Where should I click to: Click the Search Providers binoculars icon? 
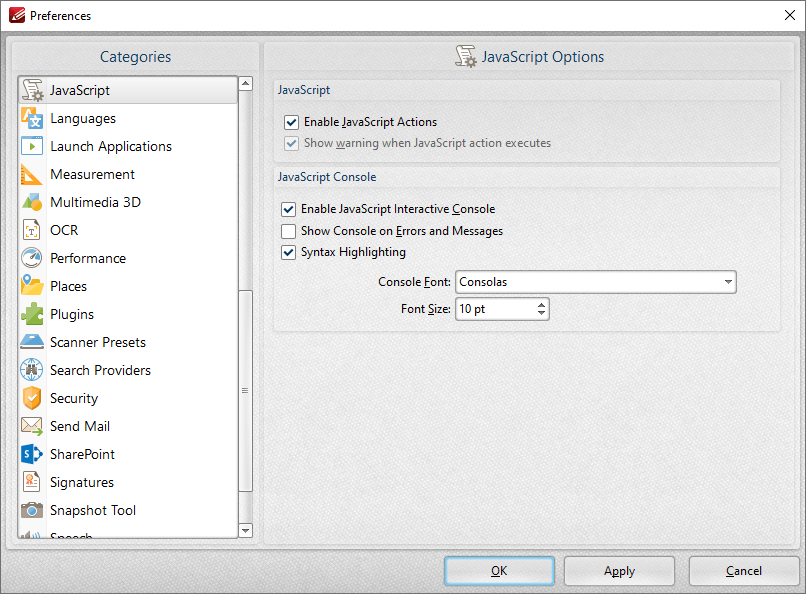[32, 370]
